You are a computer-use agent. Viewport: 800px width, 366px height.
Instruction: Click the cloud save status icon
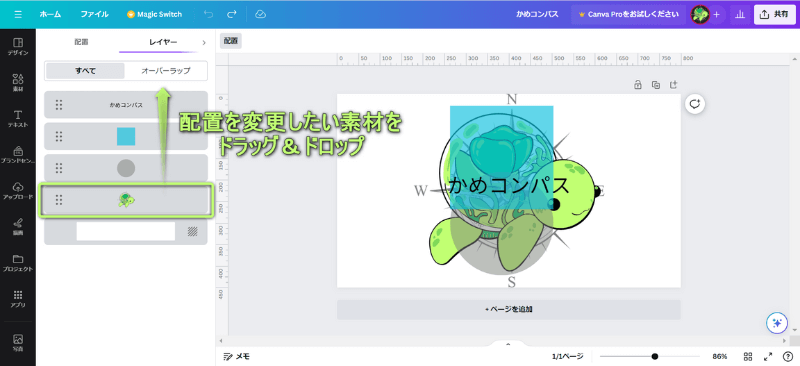coord(261,14)
